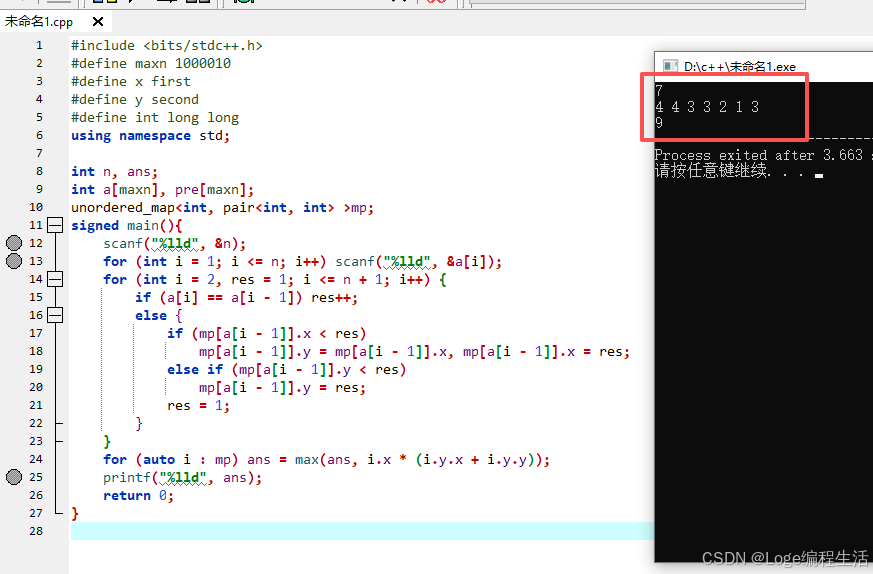
Task: Click 'printf("%lld", ans);' on line 25
Action: [183, 478]
